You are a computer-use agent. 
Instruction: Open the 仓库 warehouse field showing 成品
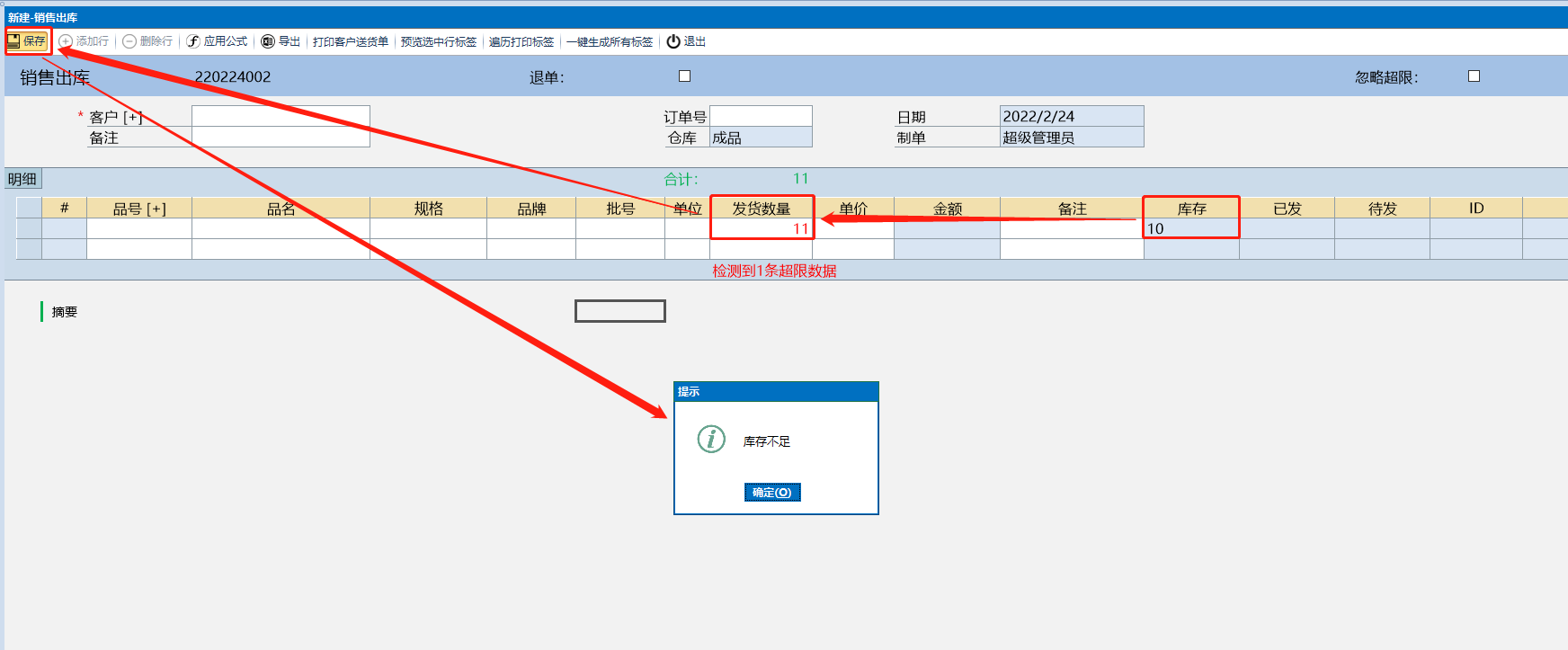(x=761, y=138)
